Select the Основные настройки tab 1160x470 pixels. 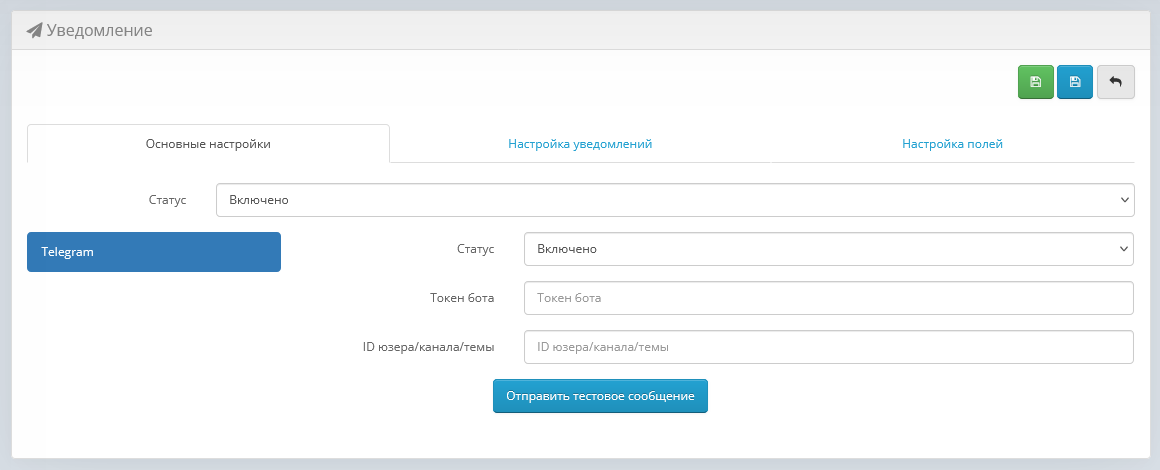(x=208, y=144)
